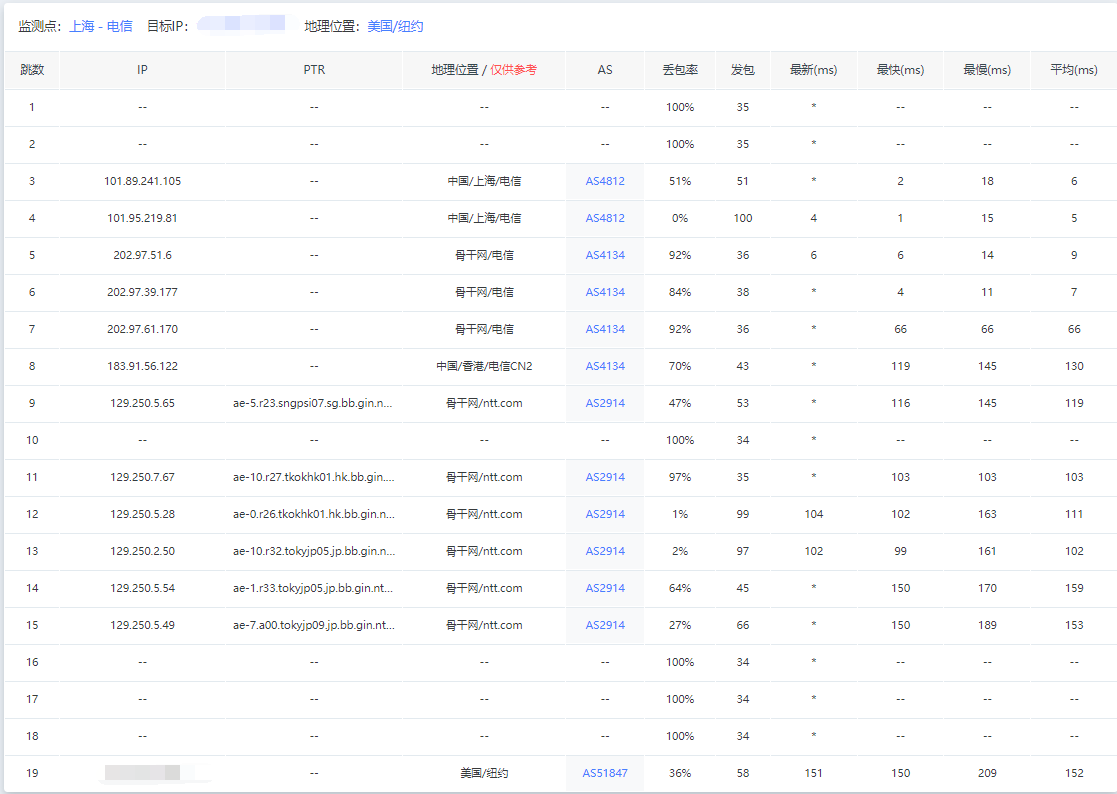Open AS4134 link for 202.97.39.177
Image resolution: width=1117 pixels, height=794 pixels.
coord(605,292)
